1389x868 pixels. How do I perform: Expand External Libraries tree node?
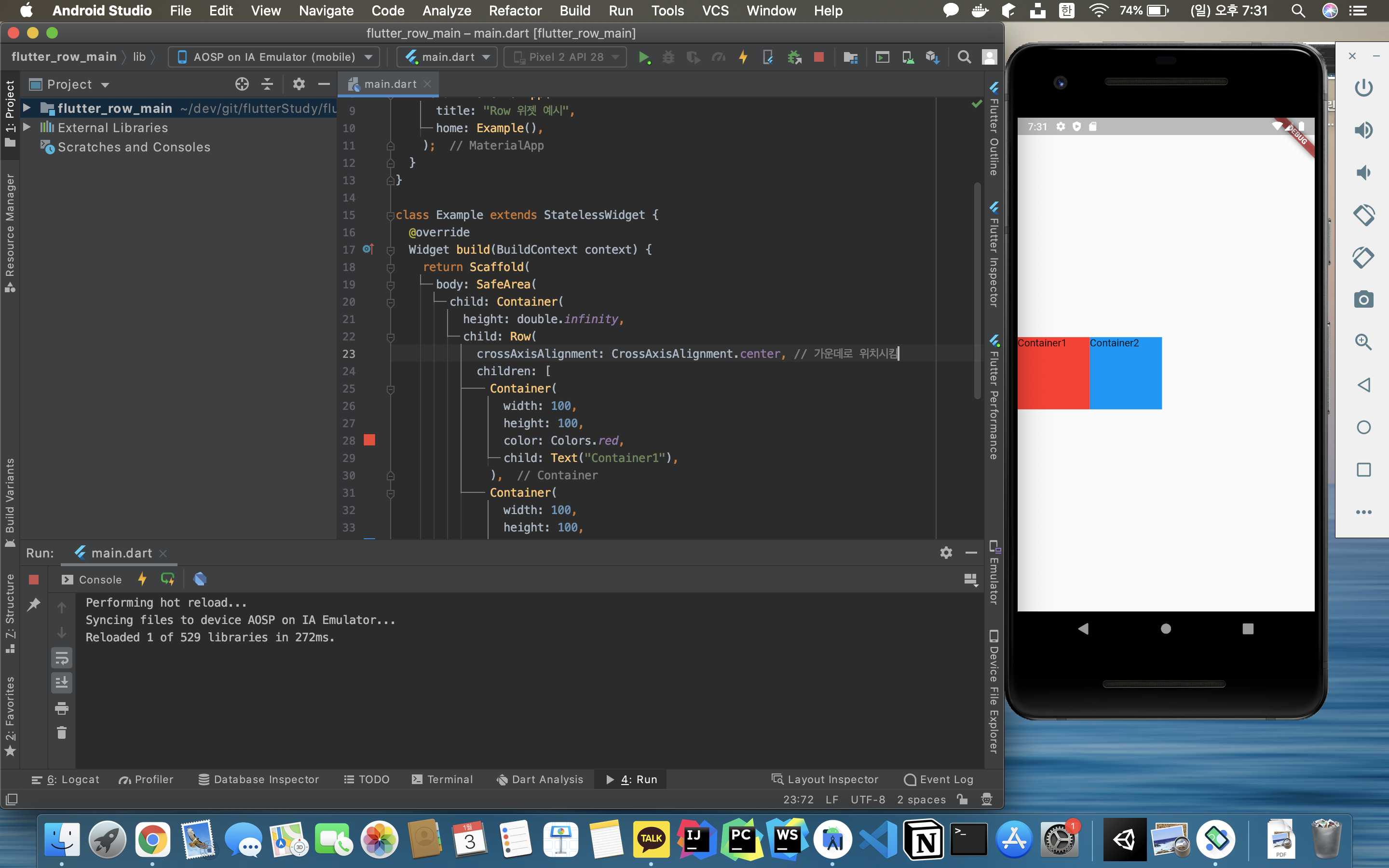tap(27, 127)
